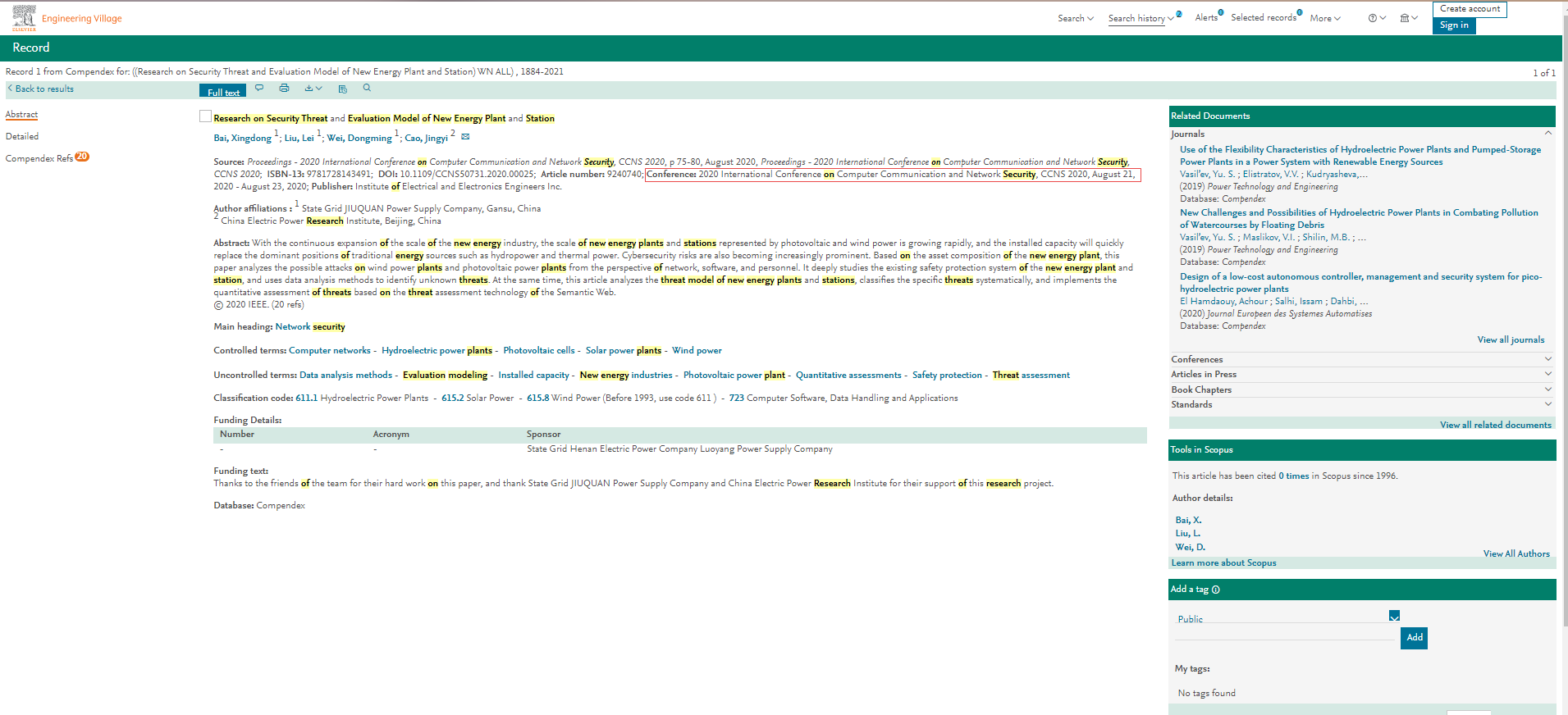The height and width of the screenshot is (715, 1568).
Task: Expand the Conferences related documents section
Action: click(x=1547, y=359)
